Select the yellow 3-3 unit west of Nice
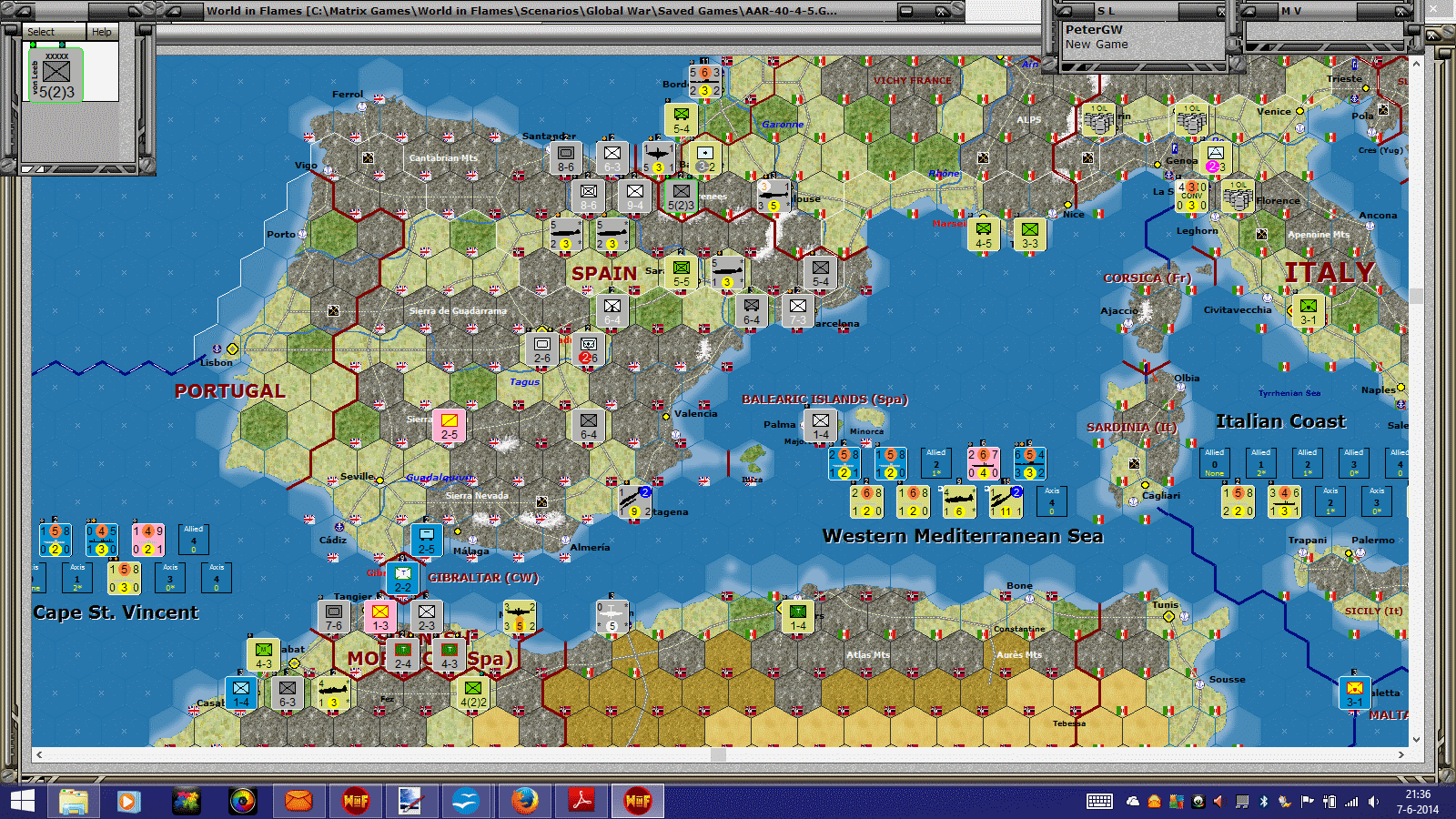Viewport: 1456px width, 819px height. pos(1030,233)
